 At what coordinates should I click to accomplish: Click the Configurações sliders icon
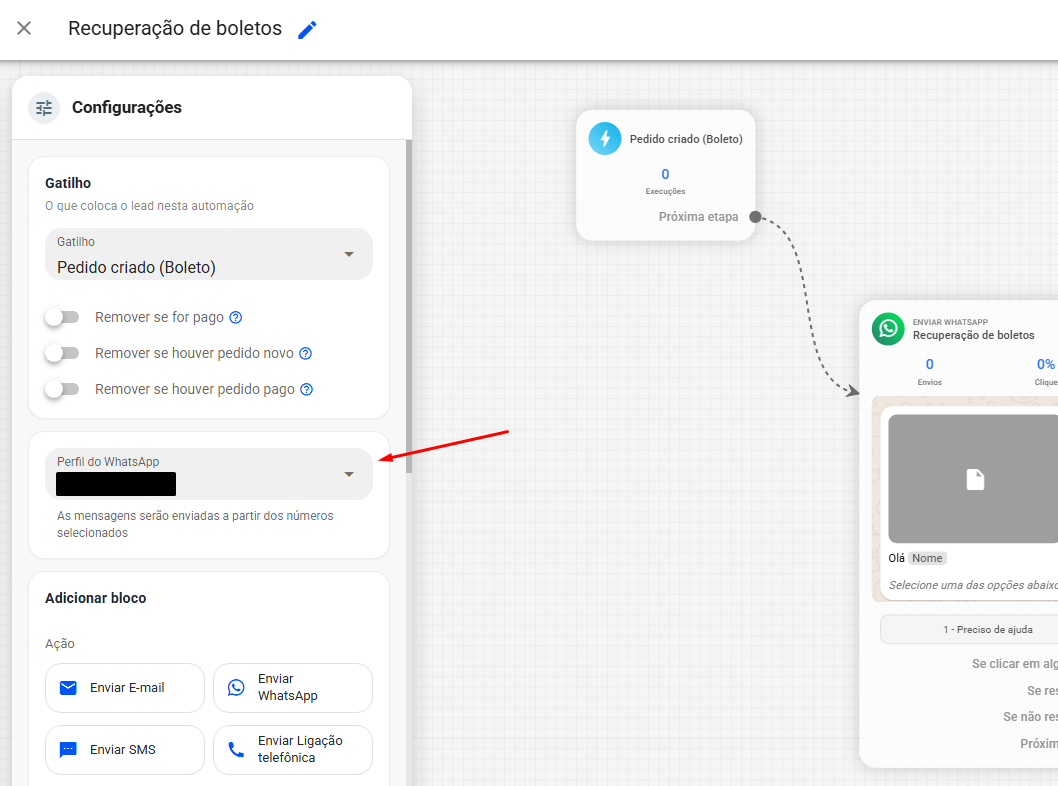[44, 108]
